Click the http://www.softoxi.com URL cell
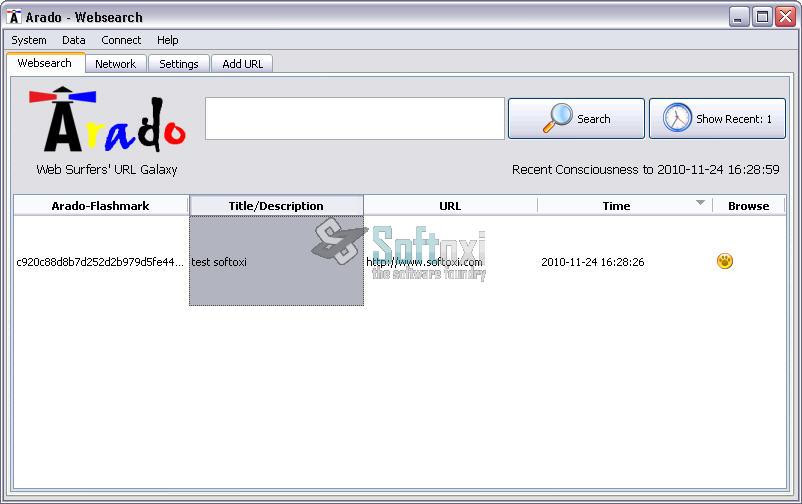Image resolution: width=802 pixels, height=504 pixels. tap(450, 261)
